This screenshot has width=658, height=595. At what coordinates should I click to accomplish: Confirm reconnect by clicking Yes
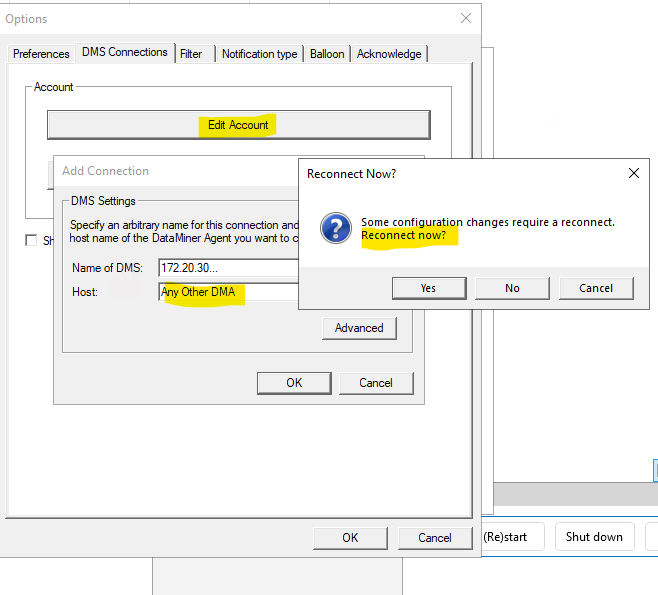tap(428, 288)
